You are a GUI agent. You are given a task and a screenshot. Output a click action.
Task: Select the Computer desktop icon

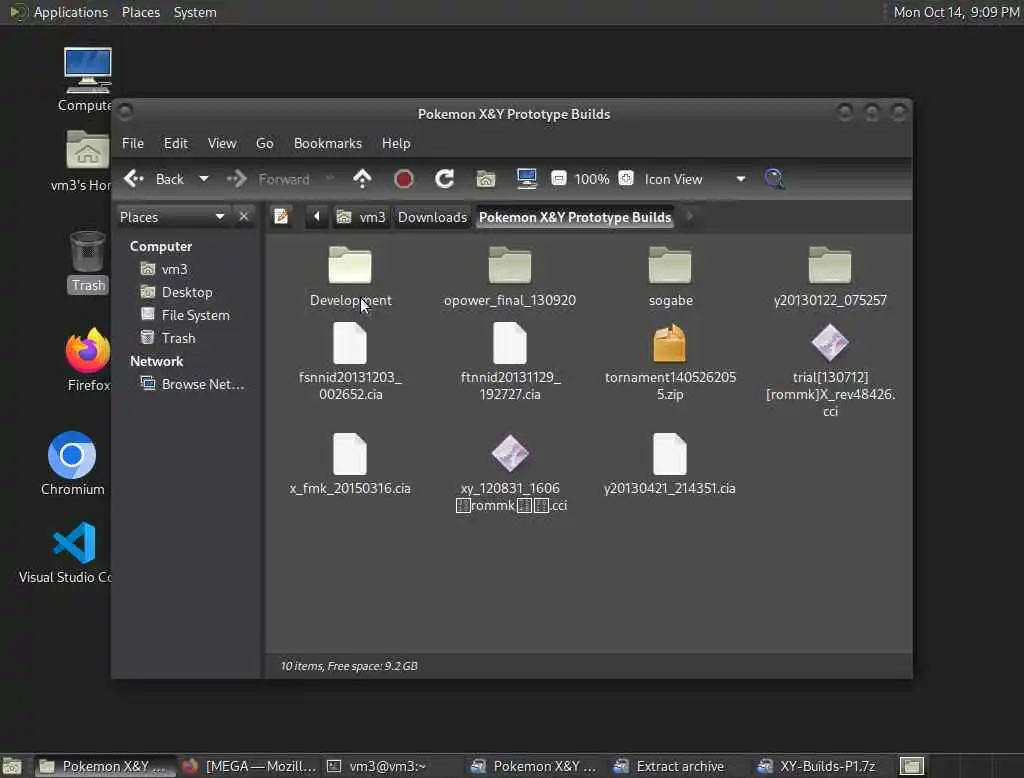[x=87, y=79]
